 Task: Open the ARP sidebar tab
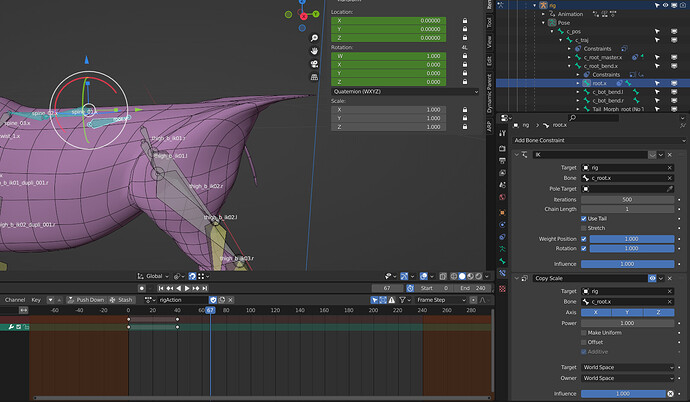[x=489, y=126]
